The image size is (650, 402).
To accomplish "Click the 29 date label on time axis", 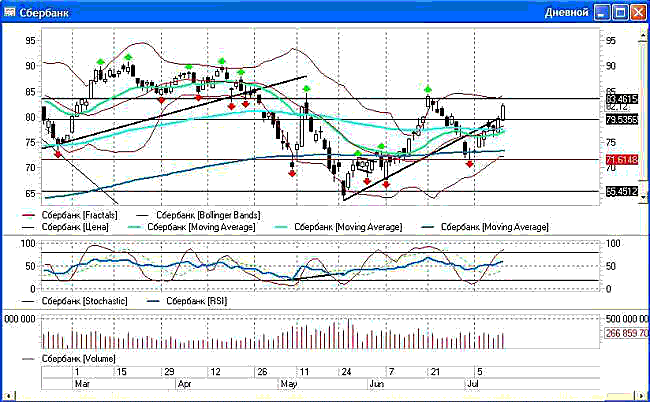I will pos(169,372).
